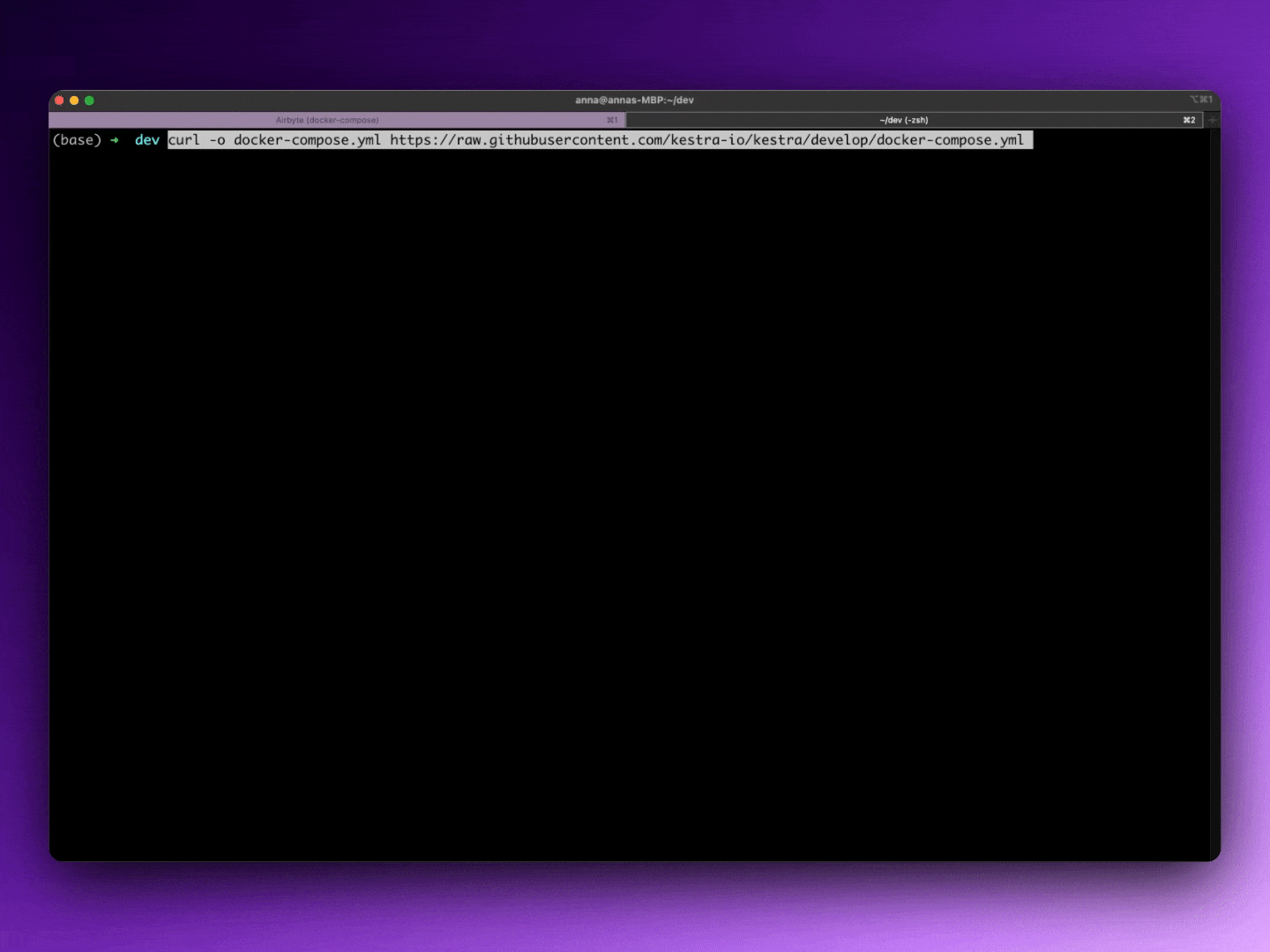Click the docker-compose.yml filename in the command

pos(306,140)
